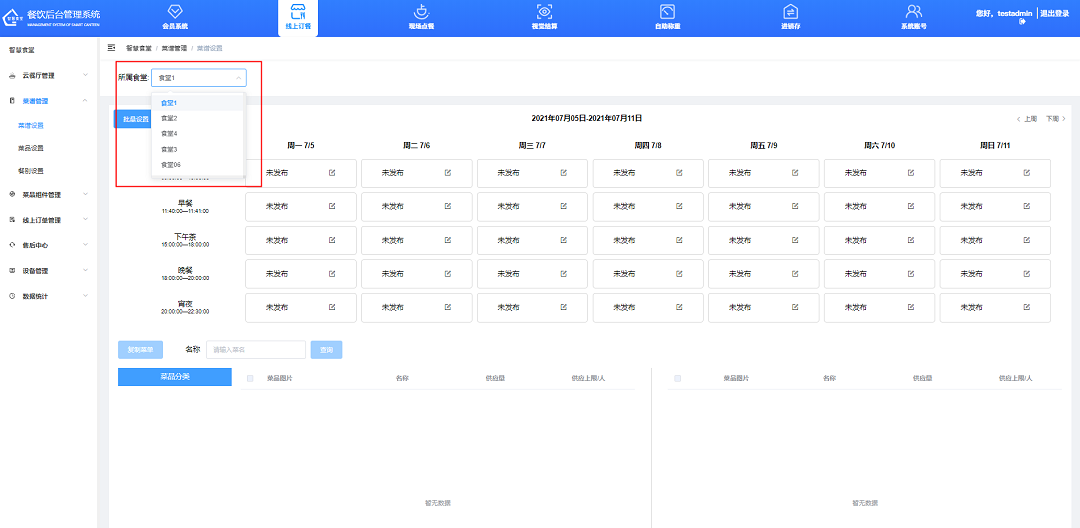Choose 食堂06 in the dropdown list

pyautogui.click(x=171, y=164)
